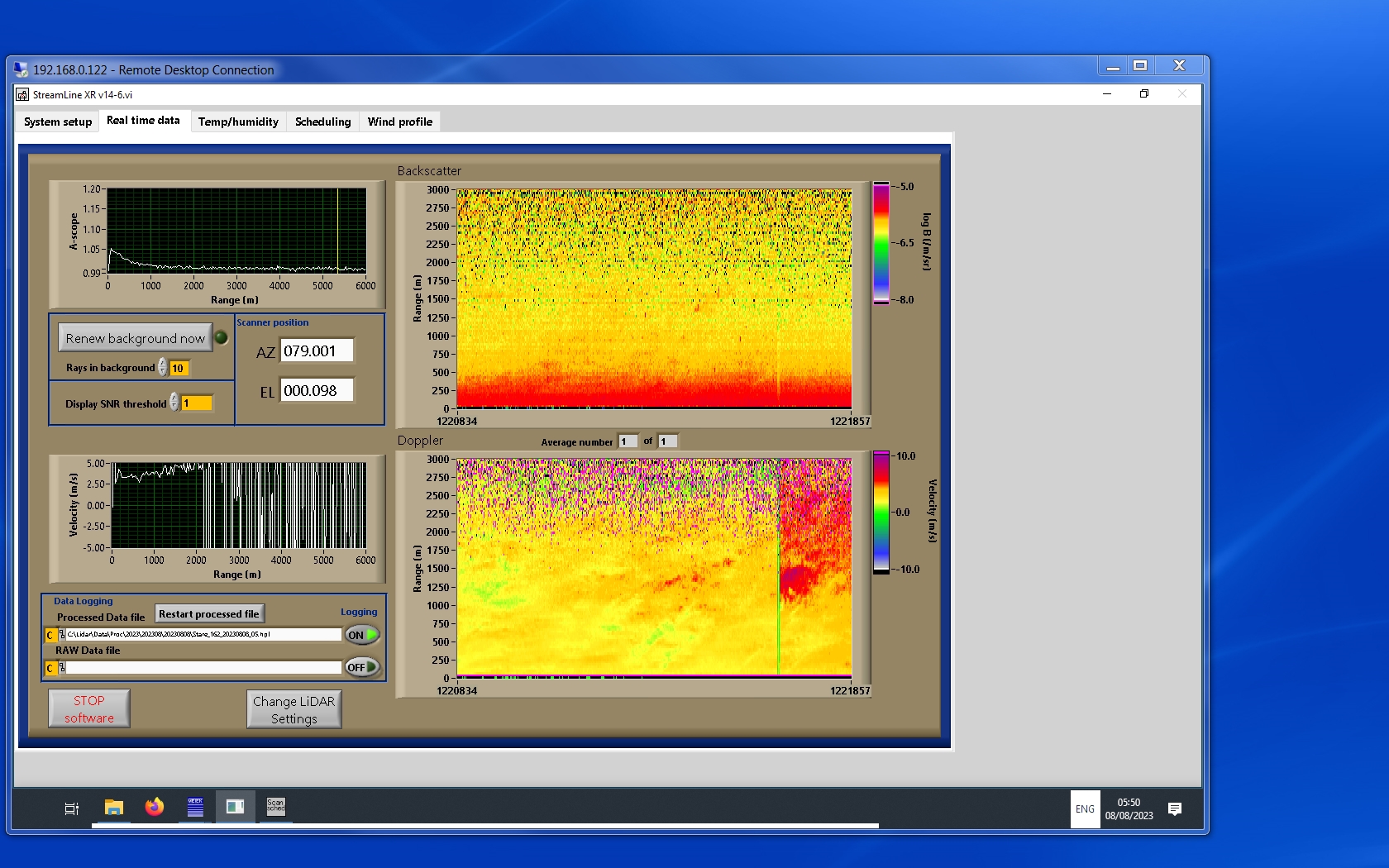Open the Scan sched taskbar app

coord(275,808)
